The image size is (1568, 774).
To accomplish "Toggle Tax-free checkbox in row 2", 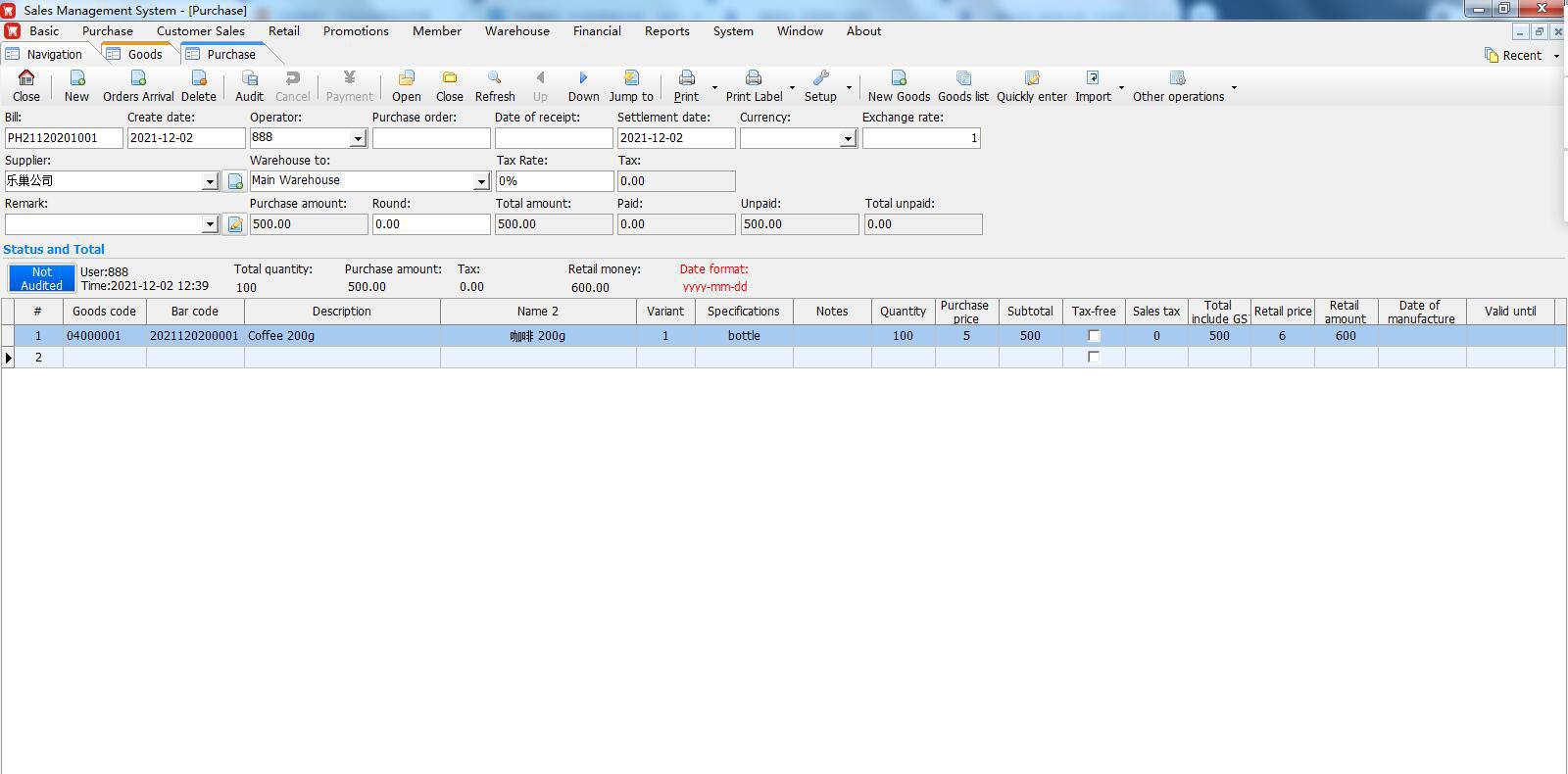I will (1094, 358).
